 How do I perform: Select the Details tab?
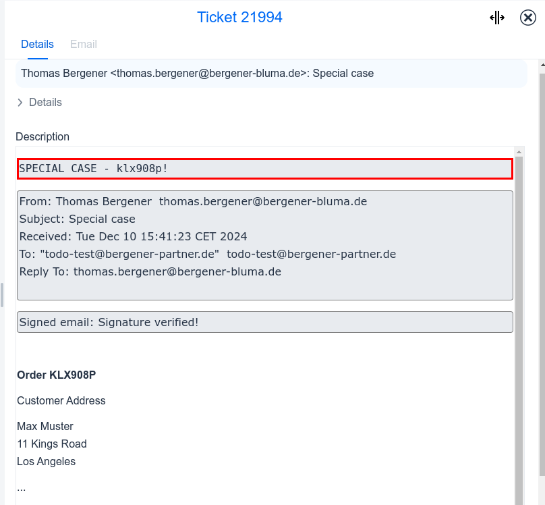click(37, 44)
